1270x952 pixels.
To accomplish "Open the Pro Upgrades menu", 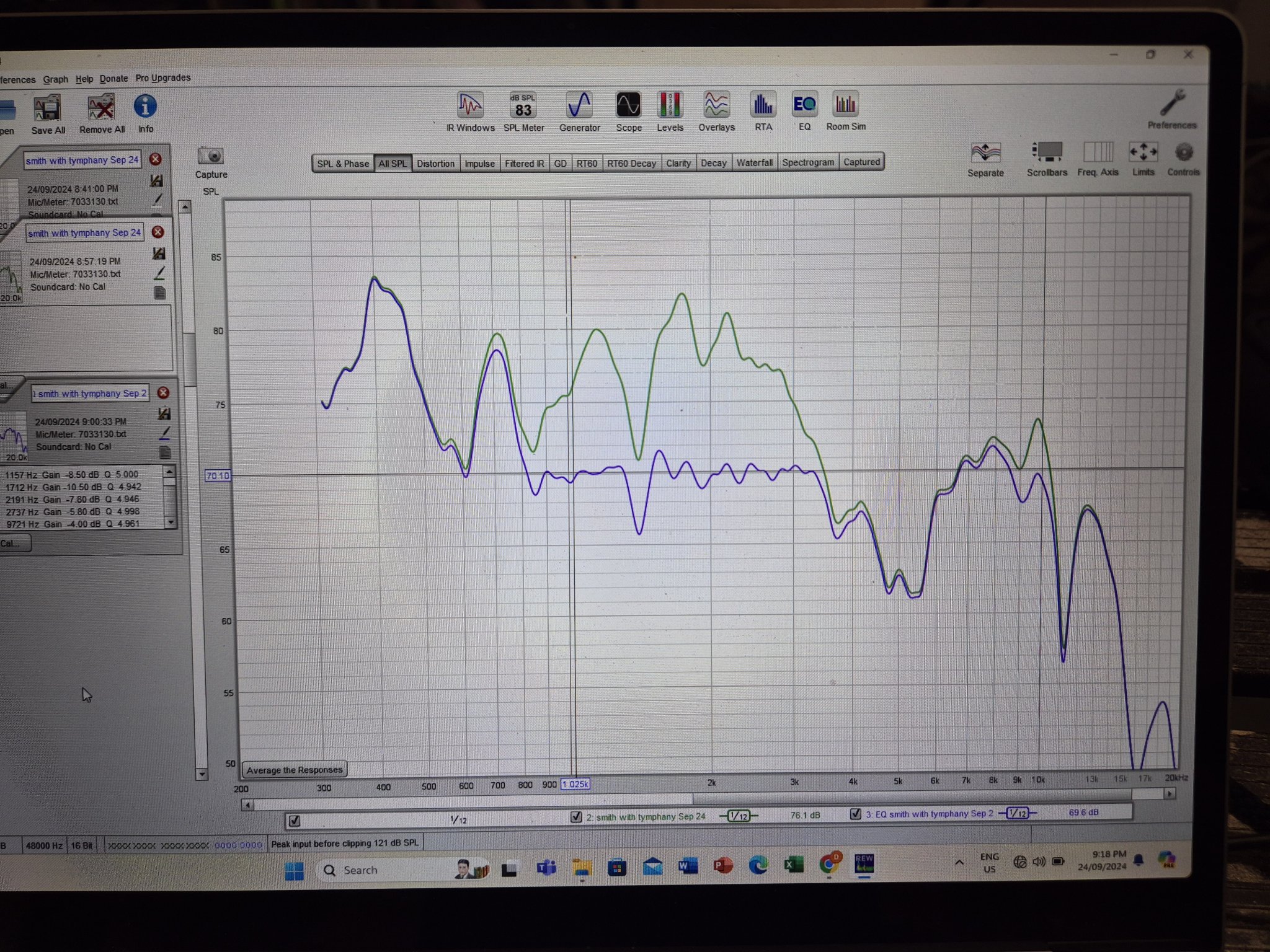I will pyautogui.click(x=162, y=78).
